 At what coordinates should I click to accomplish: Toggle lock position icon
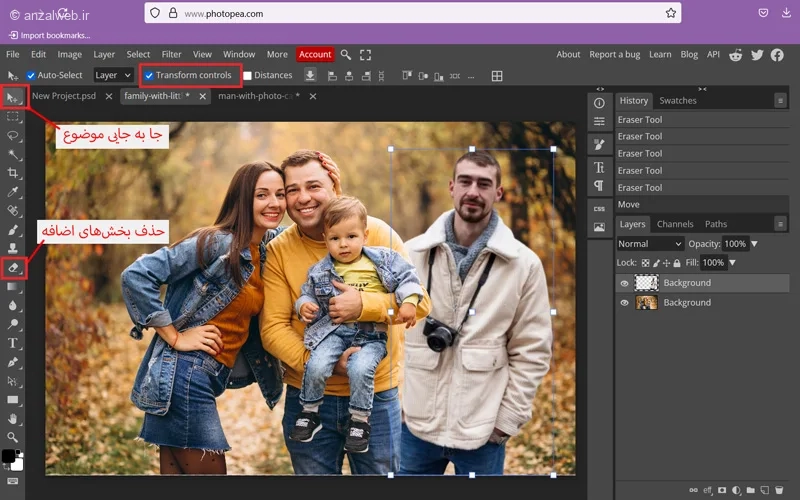click(x=666, y=263)
